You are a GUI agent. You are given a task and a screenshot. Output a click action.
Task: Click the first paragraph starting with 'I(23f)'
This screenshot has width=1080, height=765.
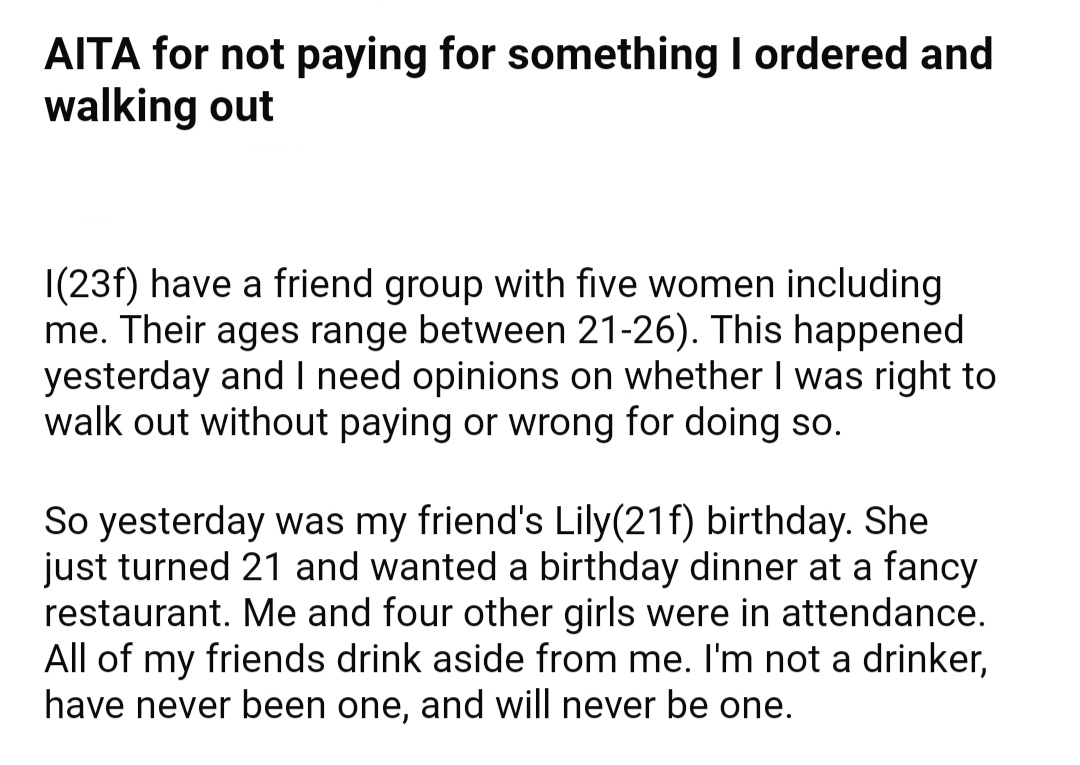(x=519, y=353)
